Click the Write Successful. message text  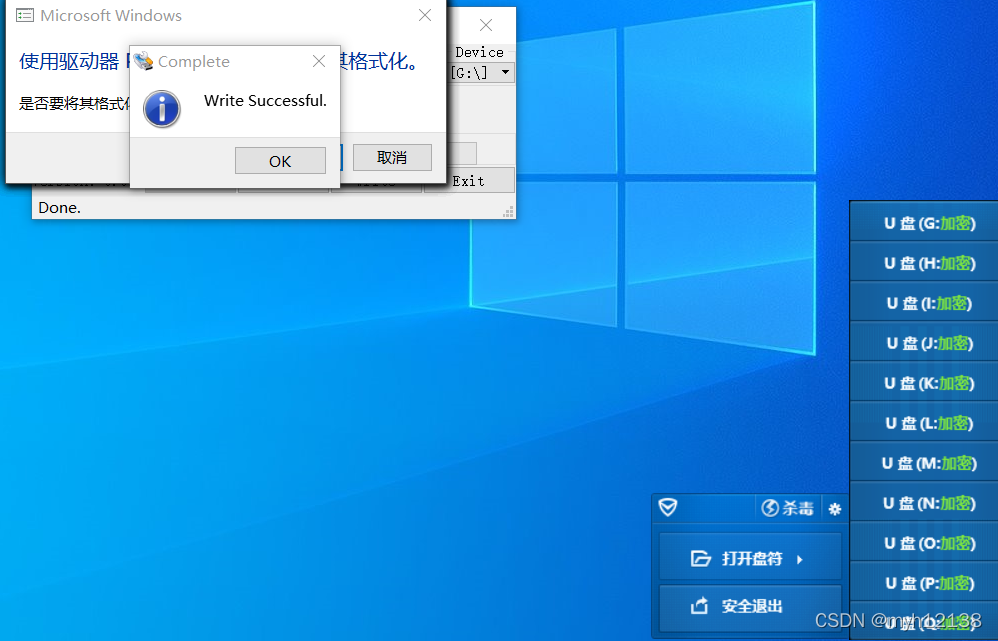(x=265, y=101)
